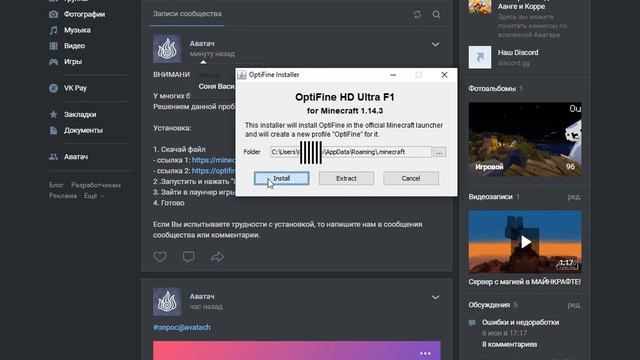Open the poll's three-dots menu
This screenshot has height=360, width=640.
coord(425,353)
